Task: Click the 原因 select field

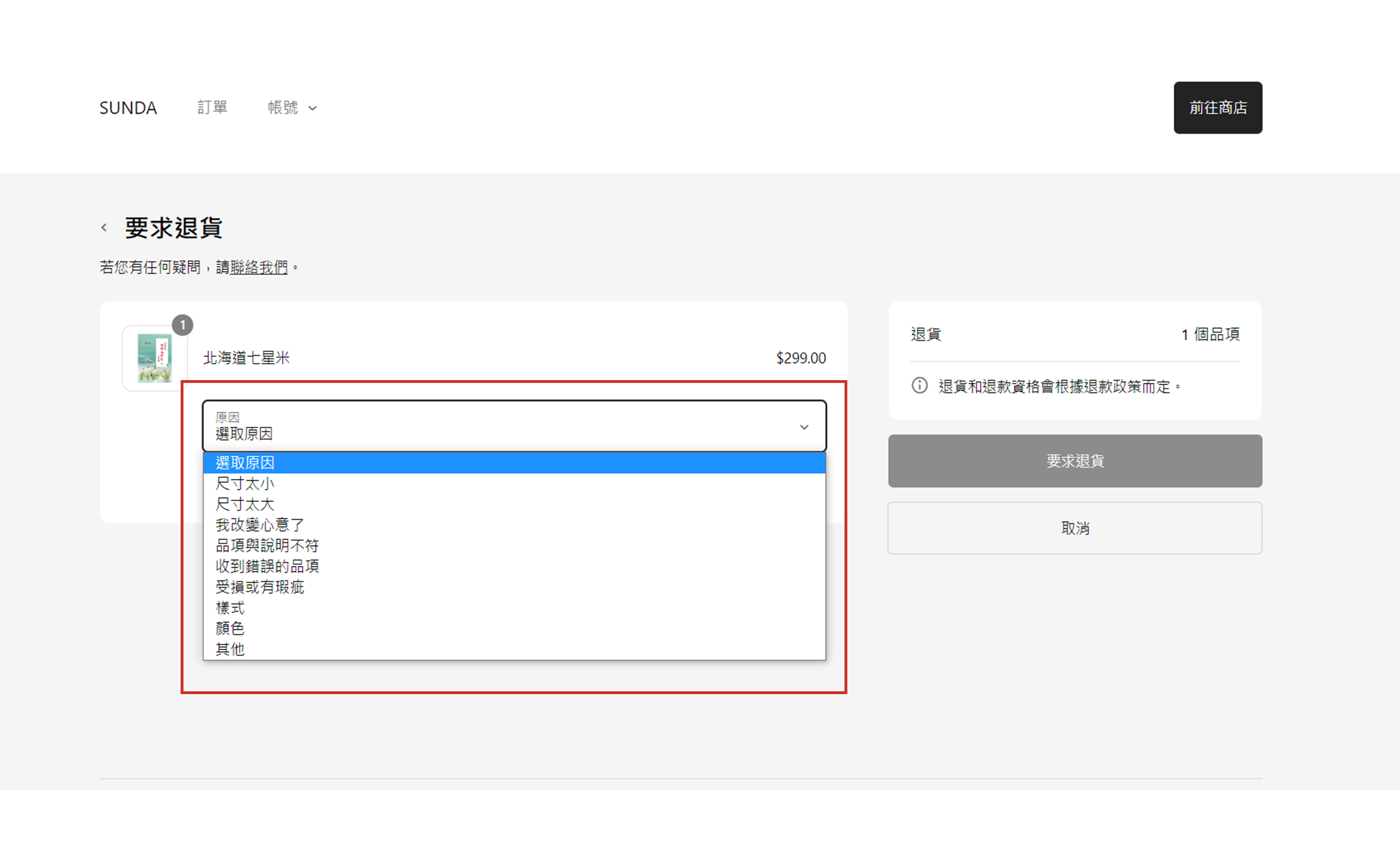Action: pyautogui.click(x=500, y=426)
